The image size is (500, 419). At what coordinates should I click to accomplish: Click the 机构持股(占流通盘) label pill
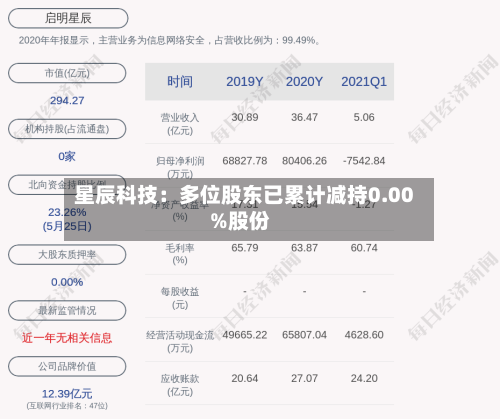(x=67, y=129)
